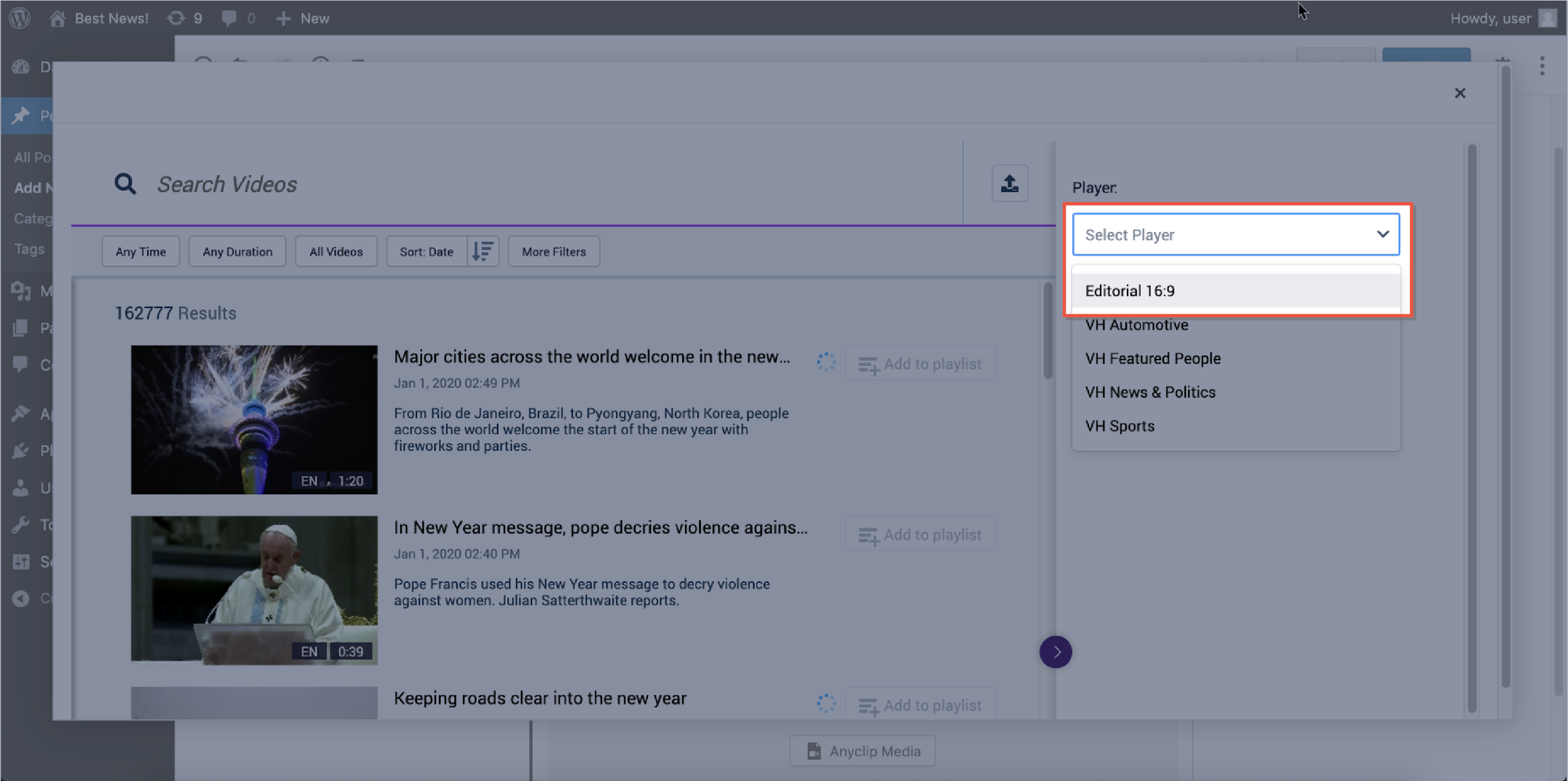This screenshot has width=1568, height=781.
Task: Choose Editorial 16:9 player option
Action: pyautogui.click(x=1236, y=291)
